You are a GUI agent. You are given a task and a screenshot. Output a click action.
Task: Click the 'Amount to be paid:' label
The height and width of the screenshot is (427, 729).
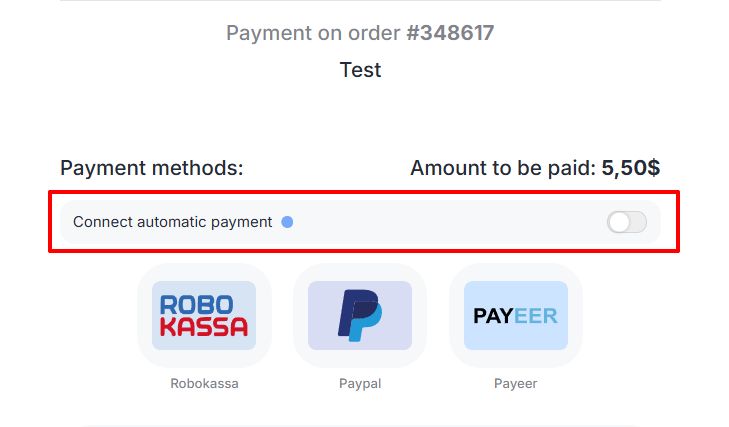(502, 168)
